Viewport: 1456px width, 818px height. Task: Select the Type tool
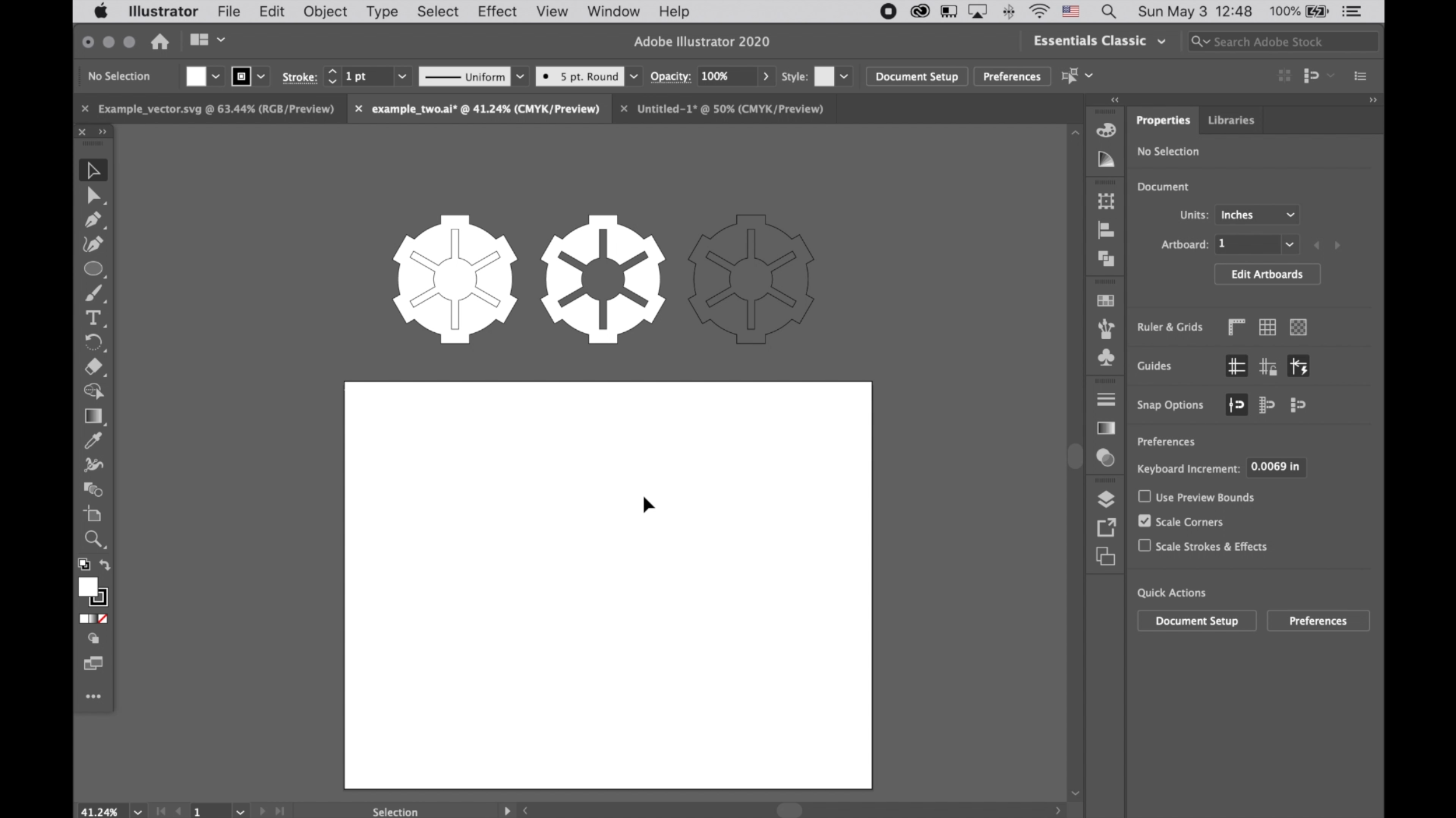[x=93, y=318]
